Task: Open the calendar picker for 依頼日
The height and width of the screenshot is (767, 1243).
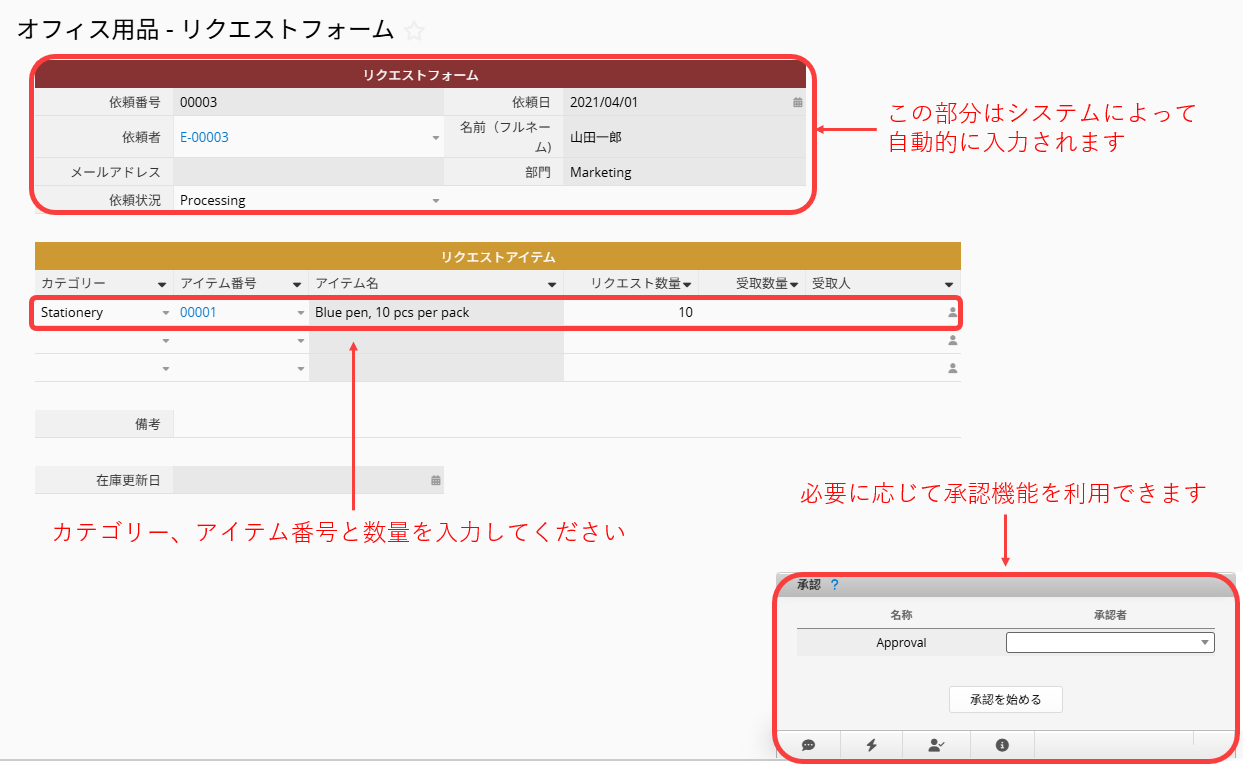Action: [x=797, y=102]
